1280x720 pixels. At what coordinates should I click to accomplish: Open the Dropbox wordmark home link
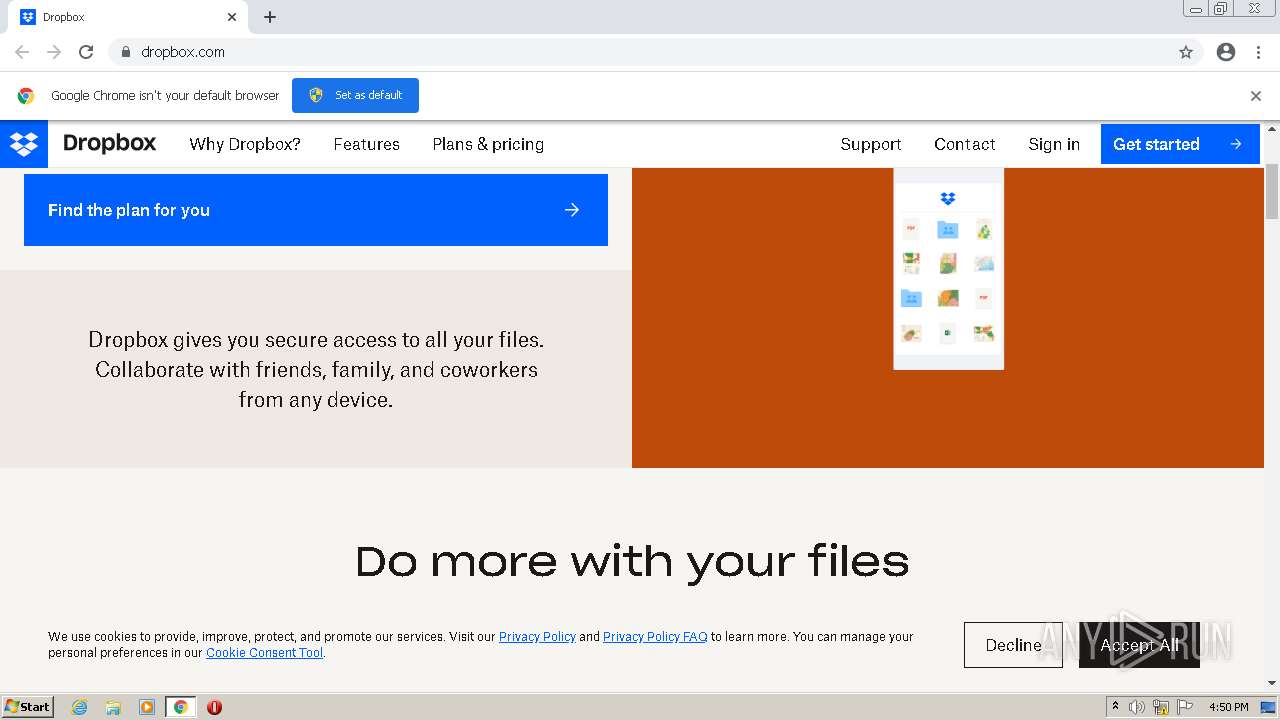pos(109,143)
